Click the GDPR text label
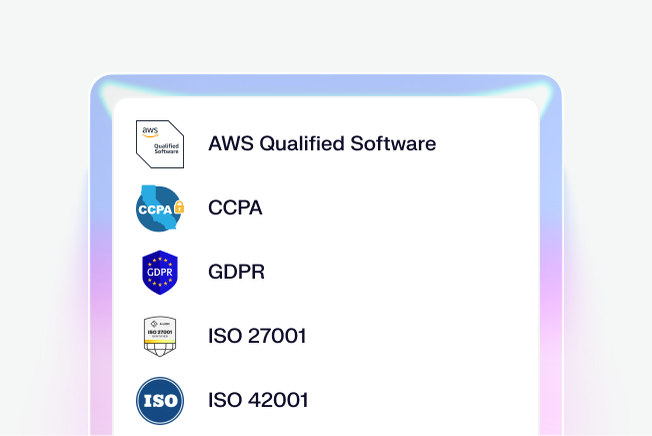 tap(236, 272)
